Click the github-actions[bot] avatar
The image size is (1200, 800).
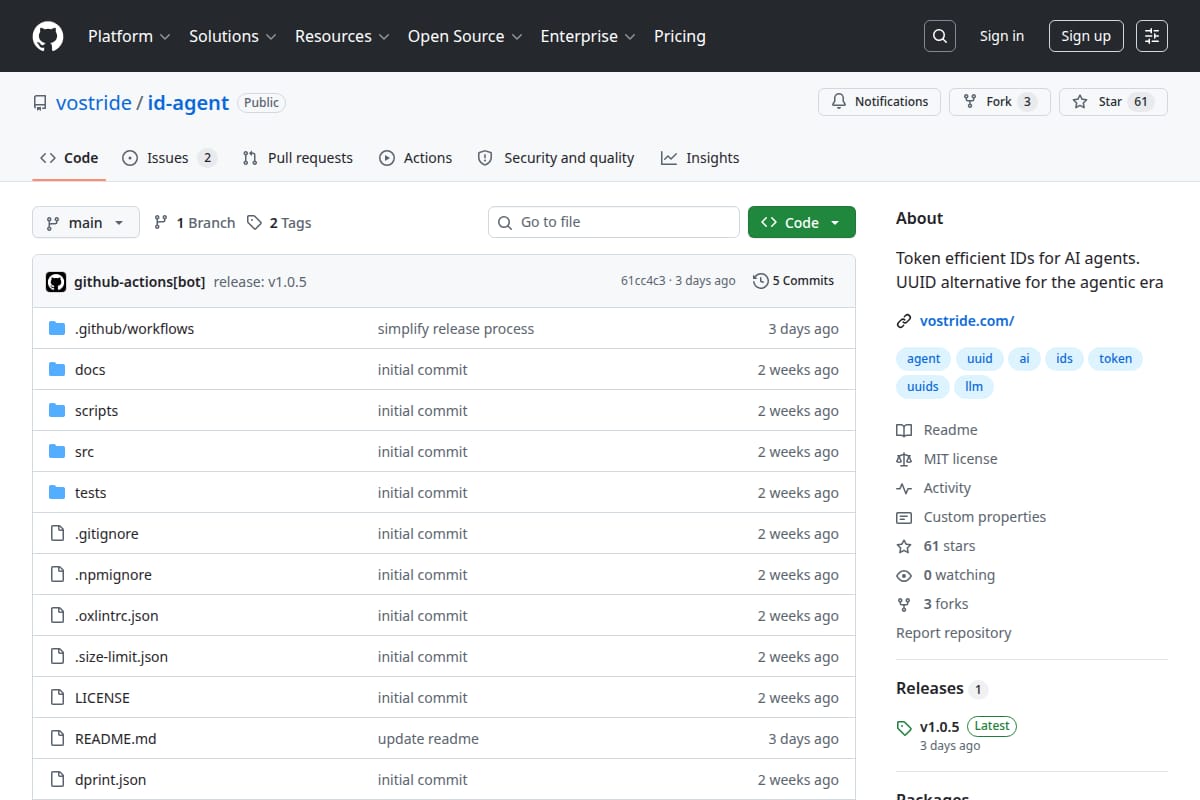(56, 282)
